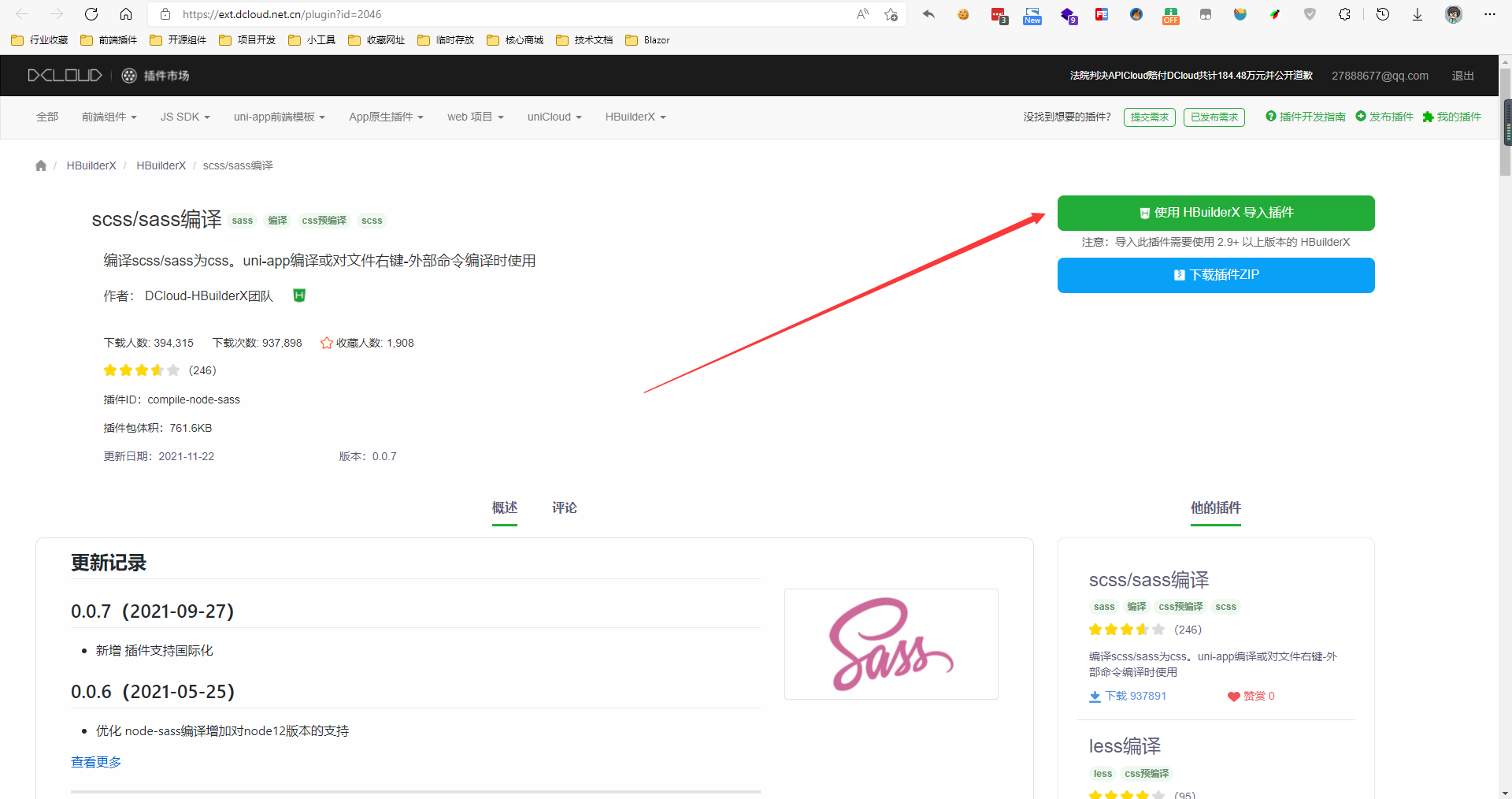Screen dimensions: 1512x799
Task: Click the download icon next to 下载 937891
Action: [x=1095, y=697]
